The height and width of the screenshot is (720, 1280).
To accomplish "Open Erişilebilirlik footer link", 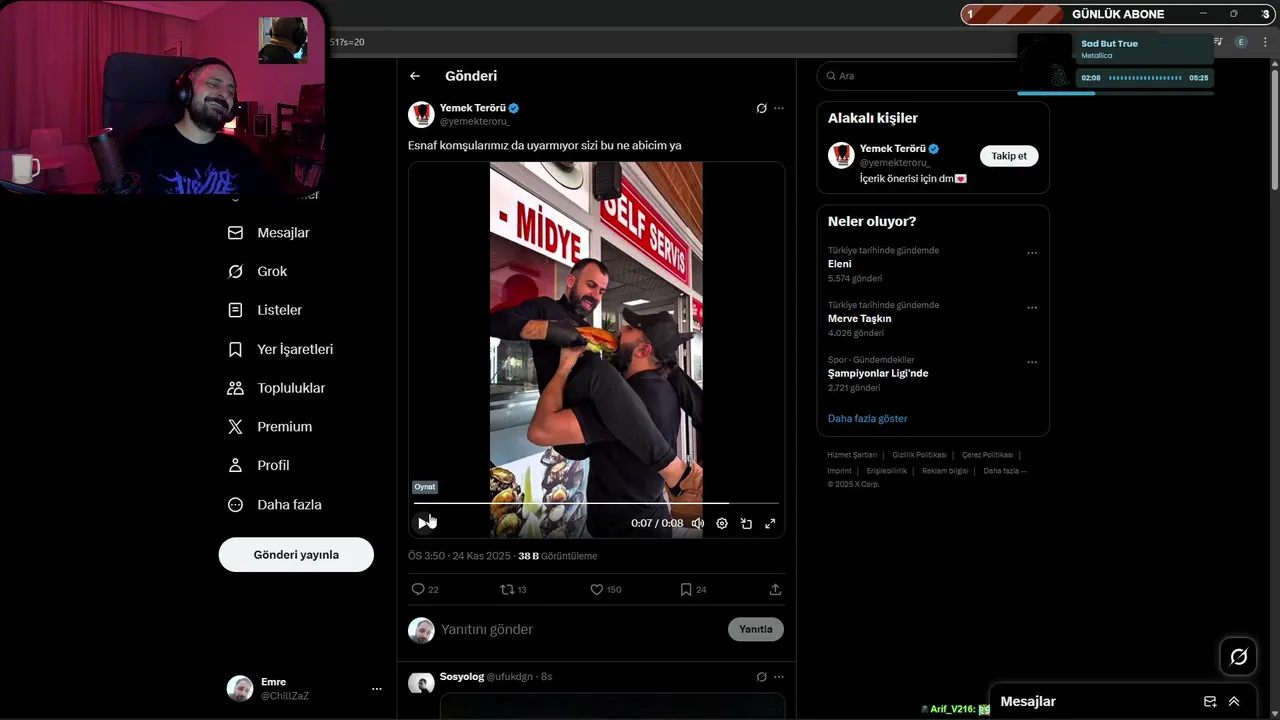I will tap(887, 471).
